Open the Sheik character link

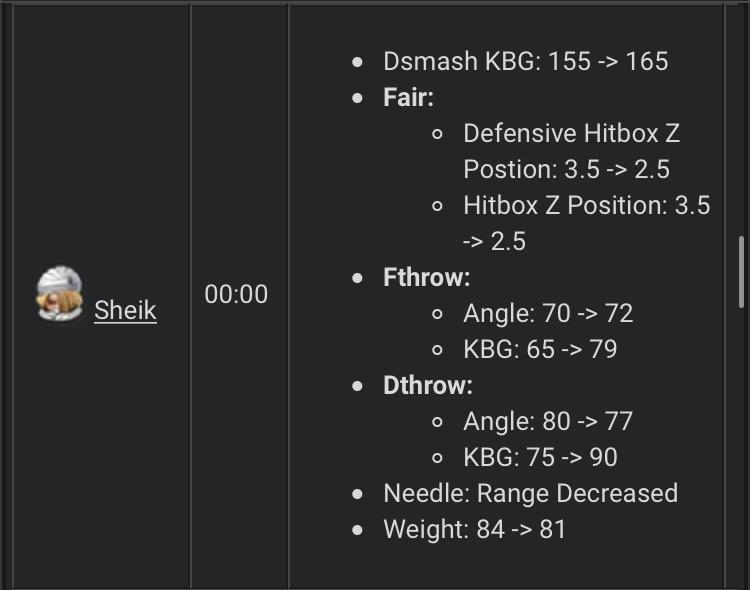(x=125, y=311)
